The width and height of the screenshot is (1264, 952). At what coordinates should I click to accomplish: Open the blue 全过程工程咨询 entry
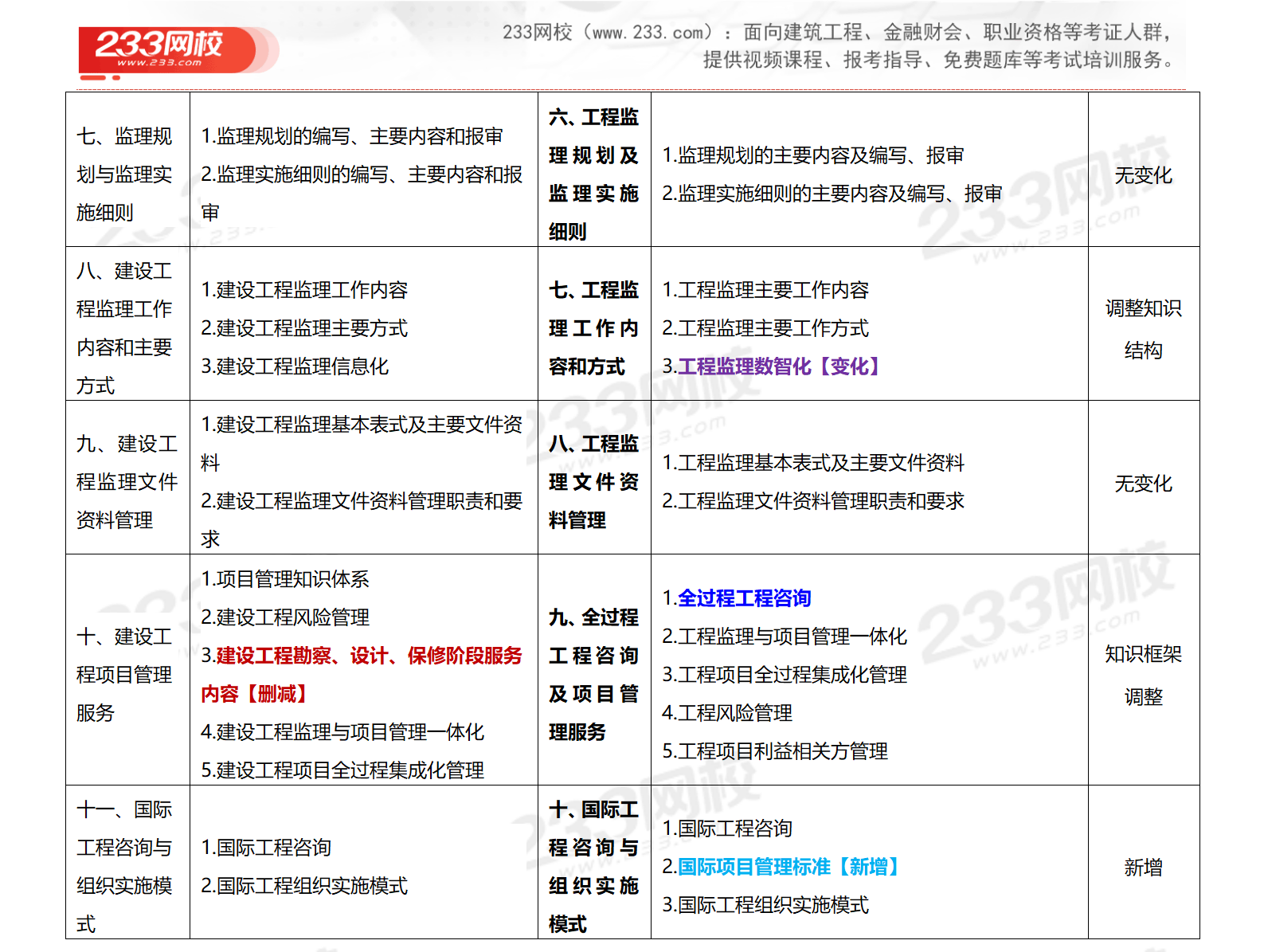point(744,598)
